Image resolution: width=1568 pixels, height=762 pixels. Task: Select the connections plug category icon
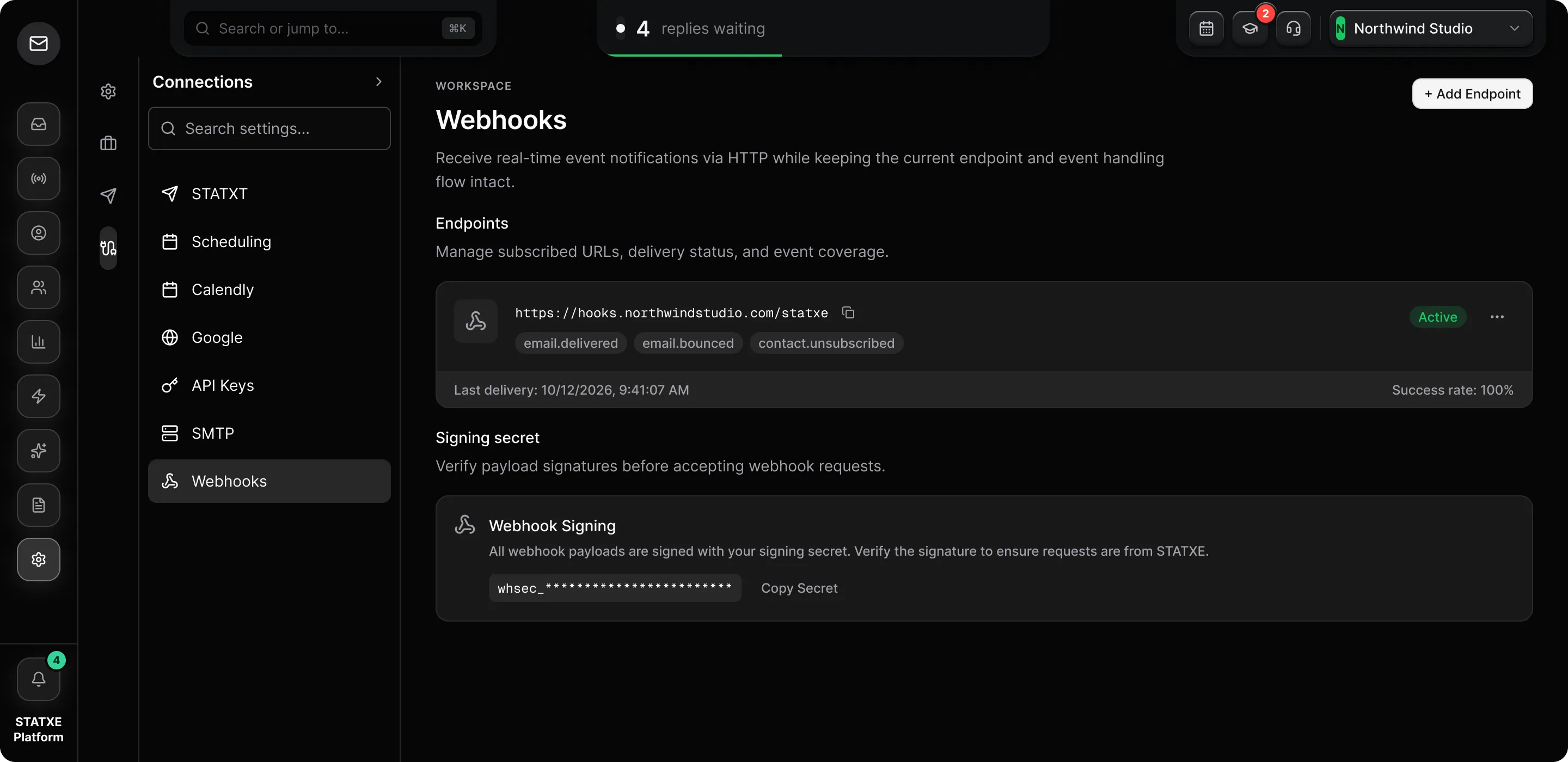108,248
